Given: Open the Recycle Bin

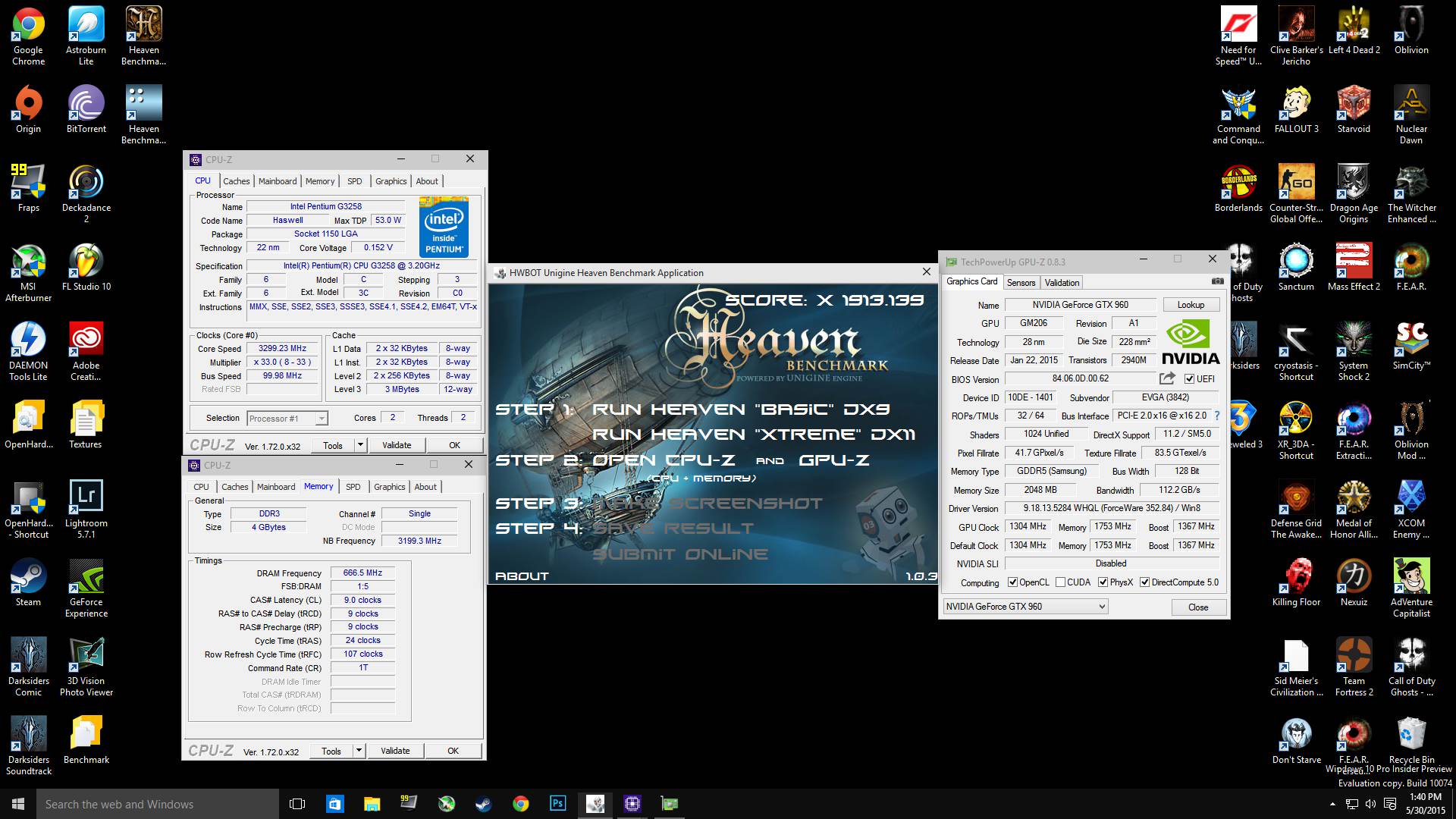Looking at the screenshot, I should pos(1411,740).
